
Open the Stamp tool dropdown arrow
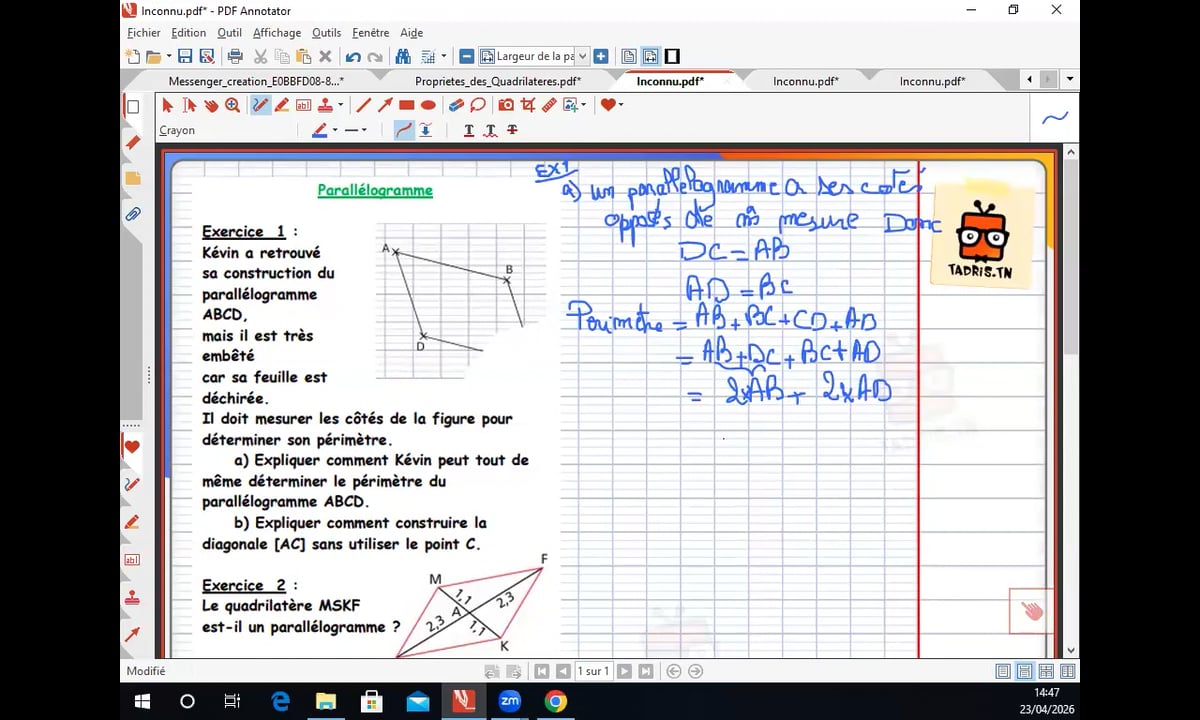point(341,105)
